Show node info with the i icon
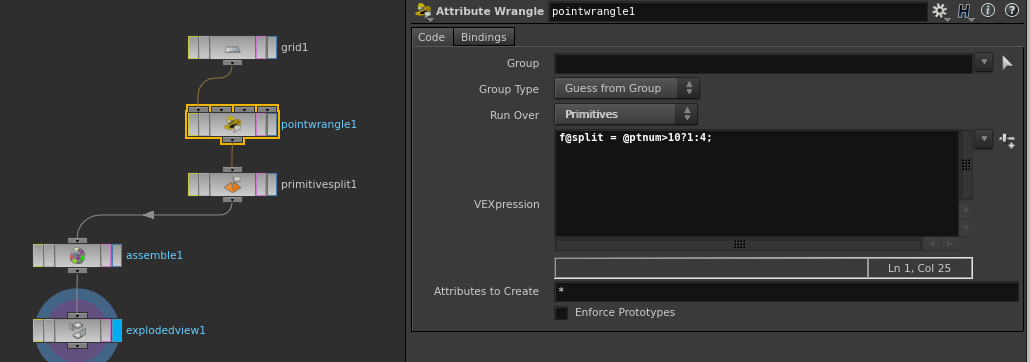The image size is (1030, 362). click(987, 11)
